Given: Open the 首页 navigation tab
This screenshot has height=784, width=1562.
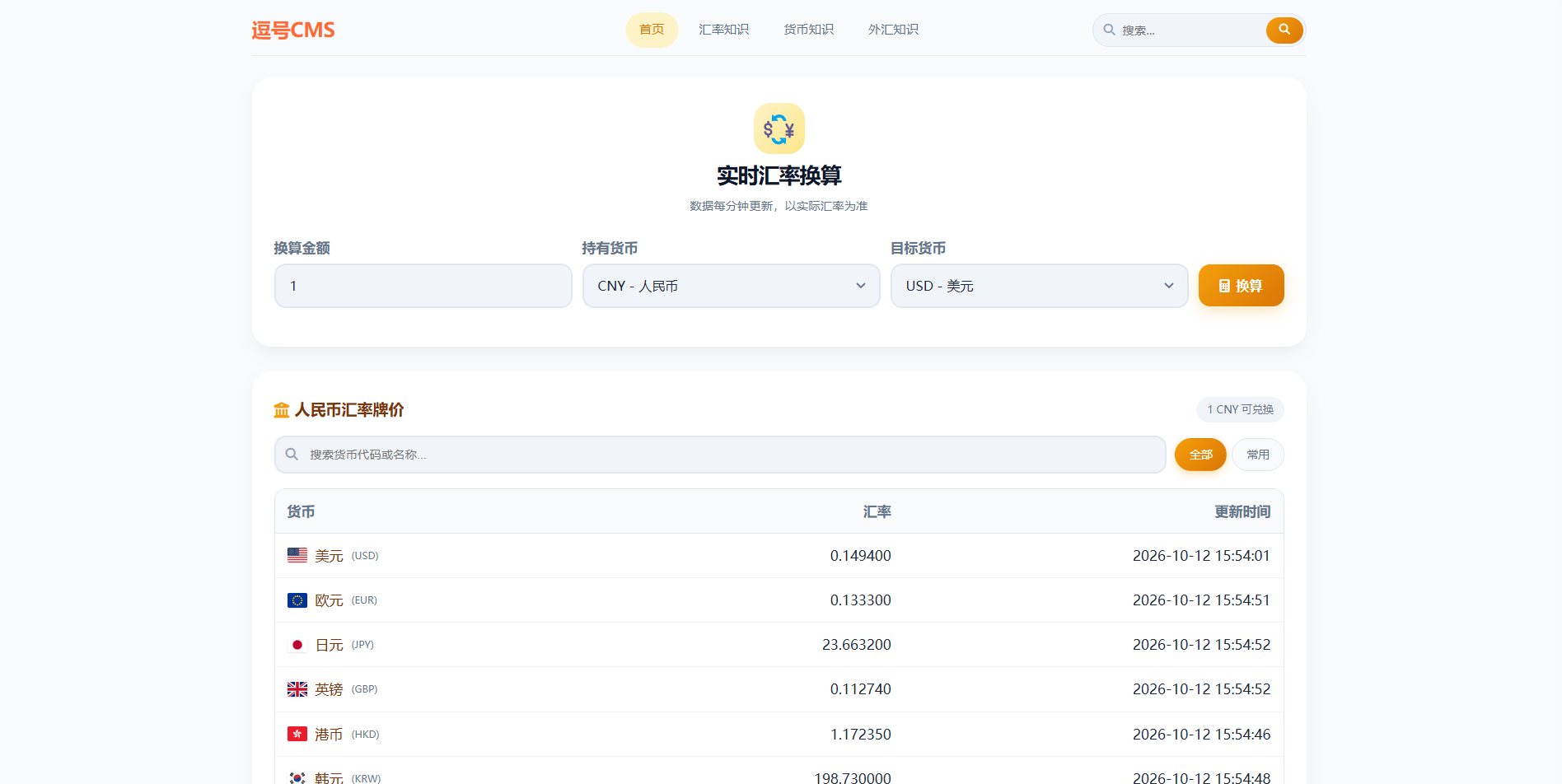Looking at the screenshot, I should (x=652, y=30).
